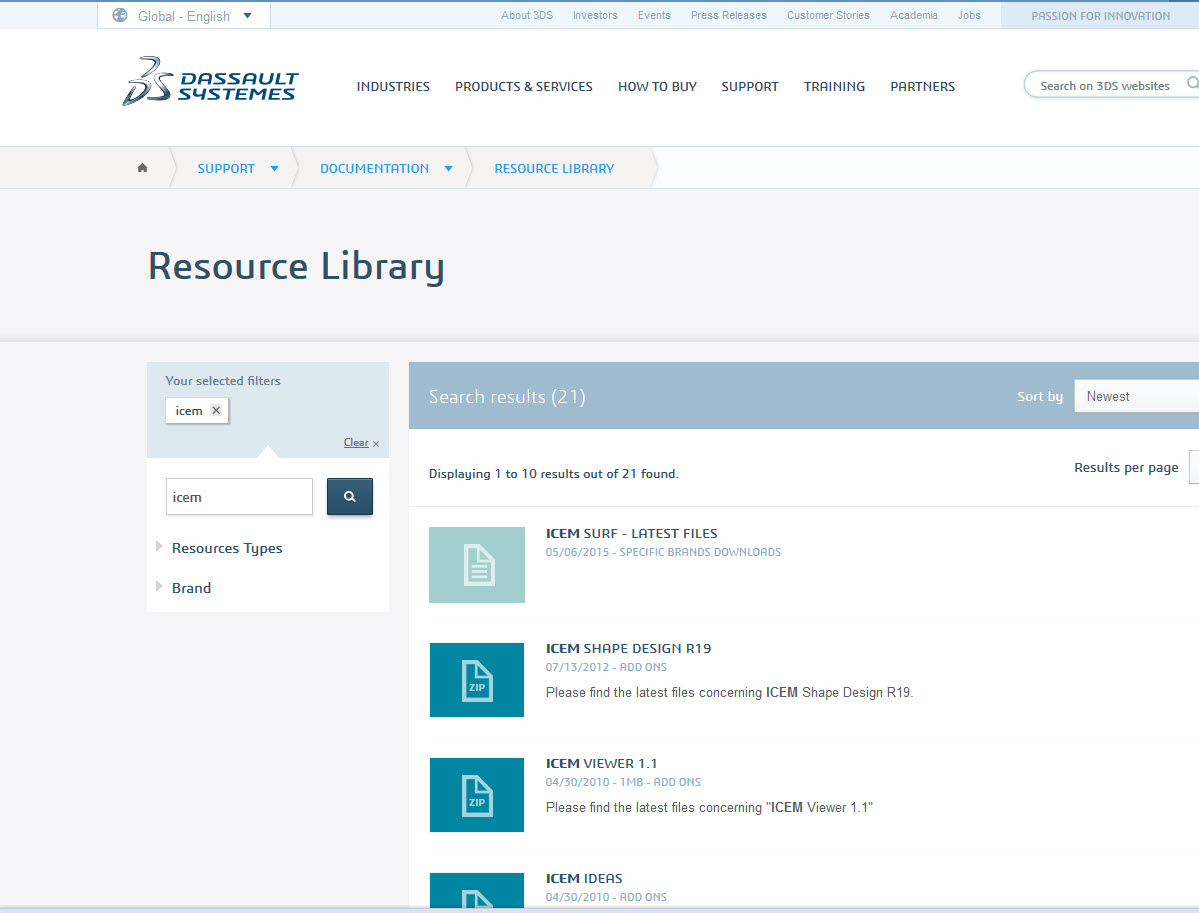The height and width of the screenshot is (913, 1199).
Task: Open ICEM IDEAS result title
Action: [x=584, y=879]
